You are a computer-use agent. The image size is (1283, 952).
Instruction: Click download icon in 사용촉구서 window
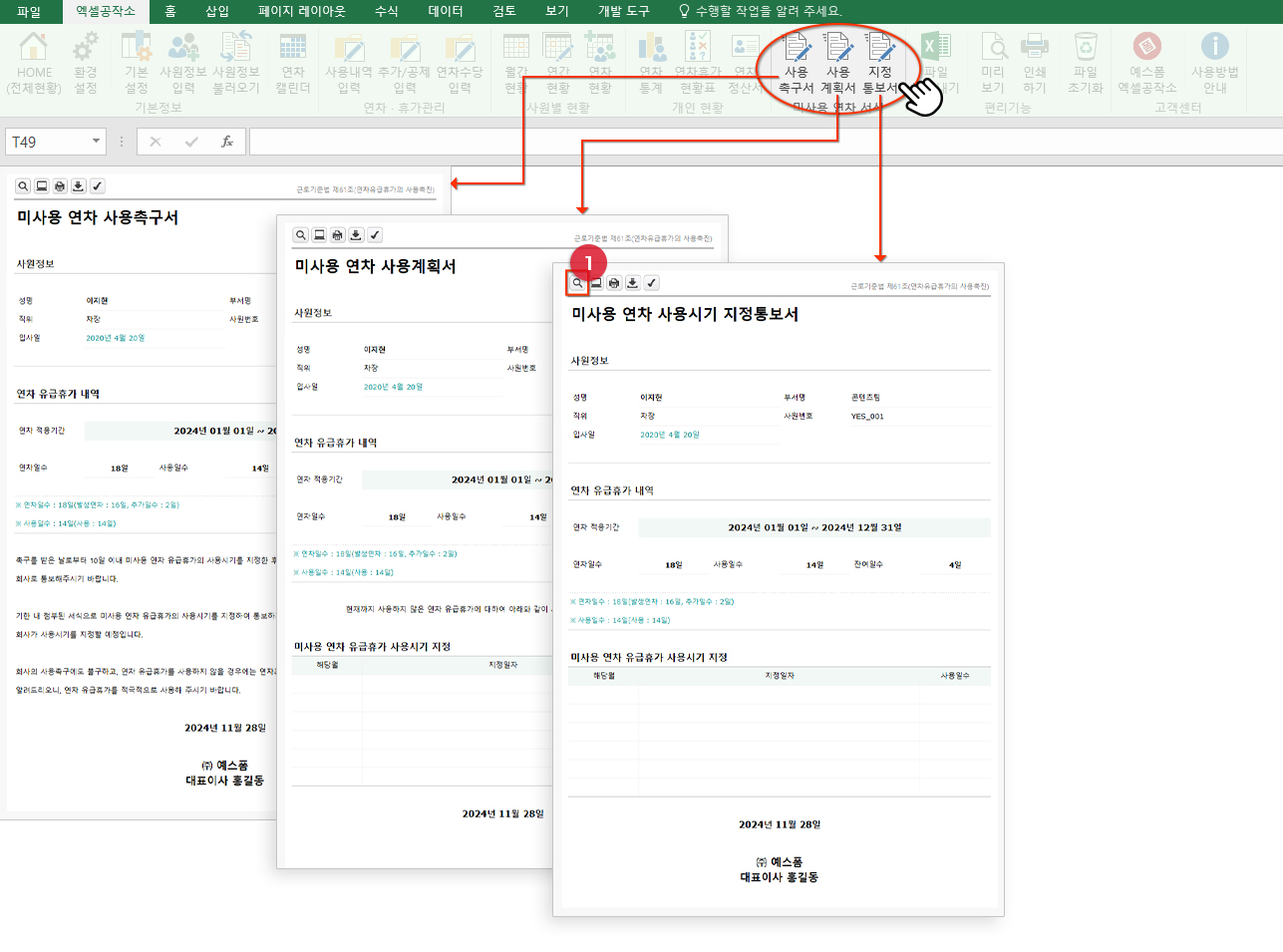(x=79, y=186)
